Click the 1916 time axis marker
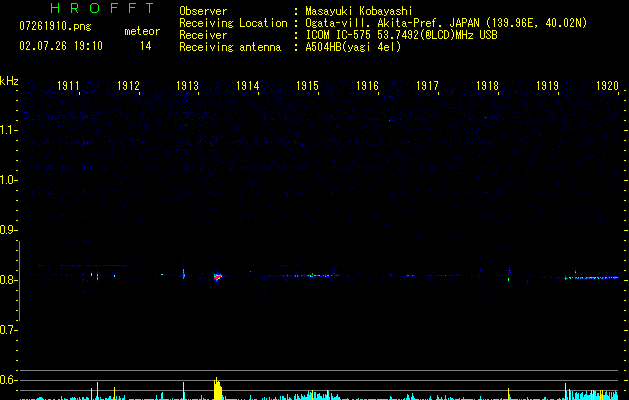This screenshot has height=400, width=629. (367, 86)
